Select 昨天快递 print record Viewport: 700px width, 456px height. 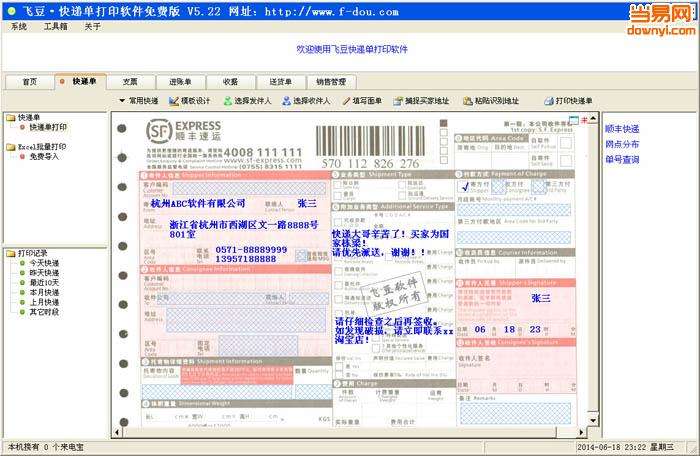click(x=44, y=273)
